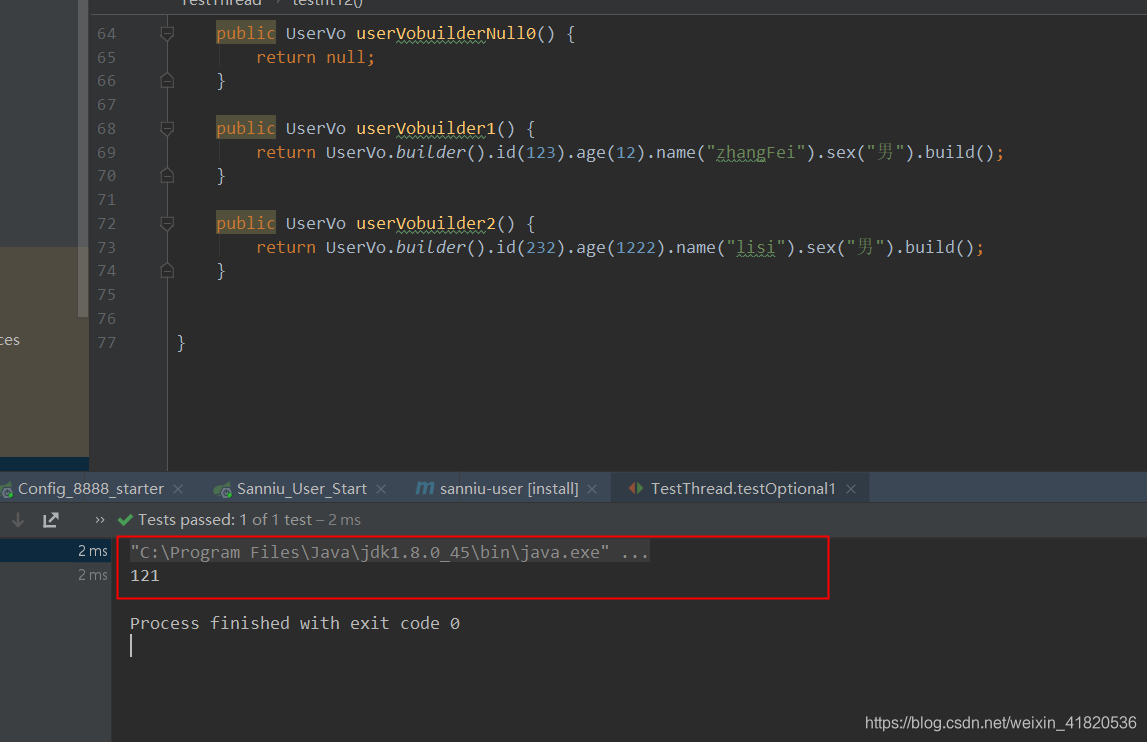1147x742 pixels.
Task: Click line number 73 in the gutter
Action: click(107, 247)
